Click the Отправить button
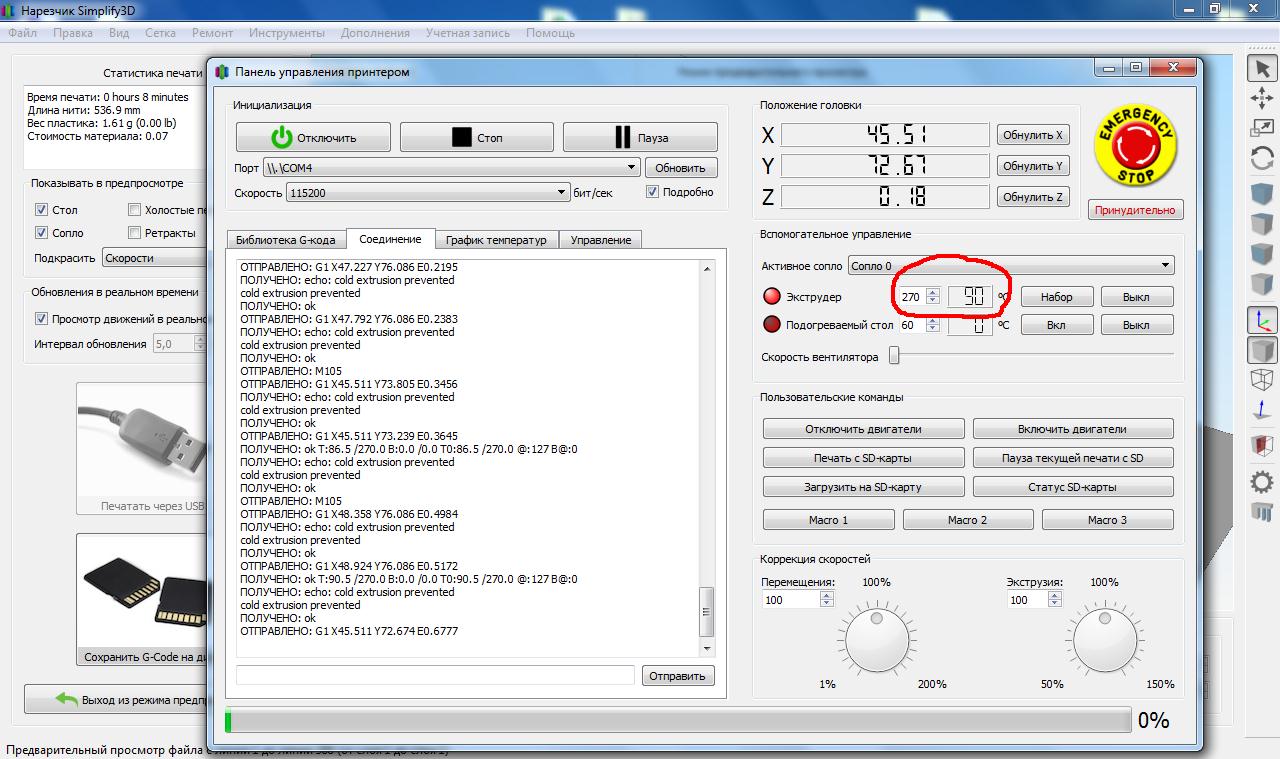 coord(678,676)
